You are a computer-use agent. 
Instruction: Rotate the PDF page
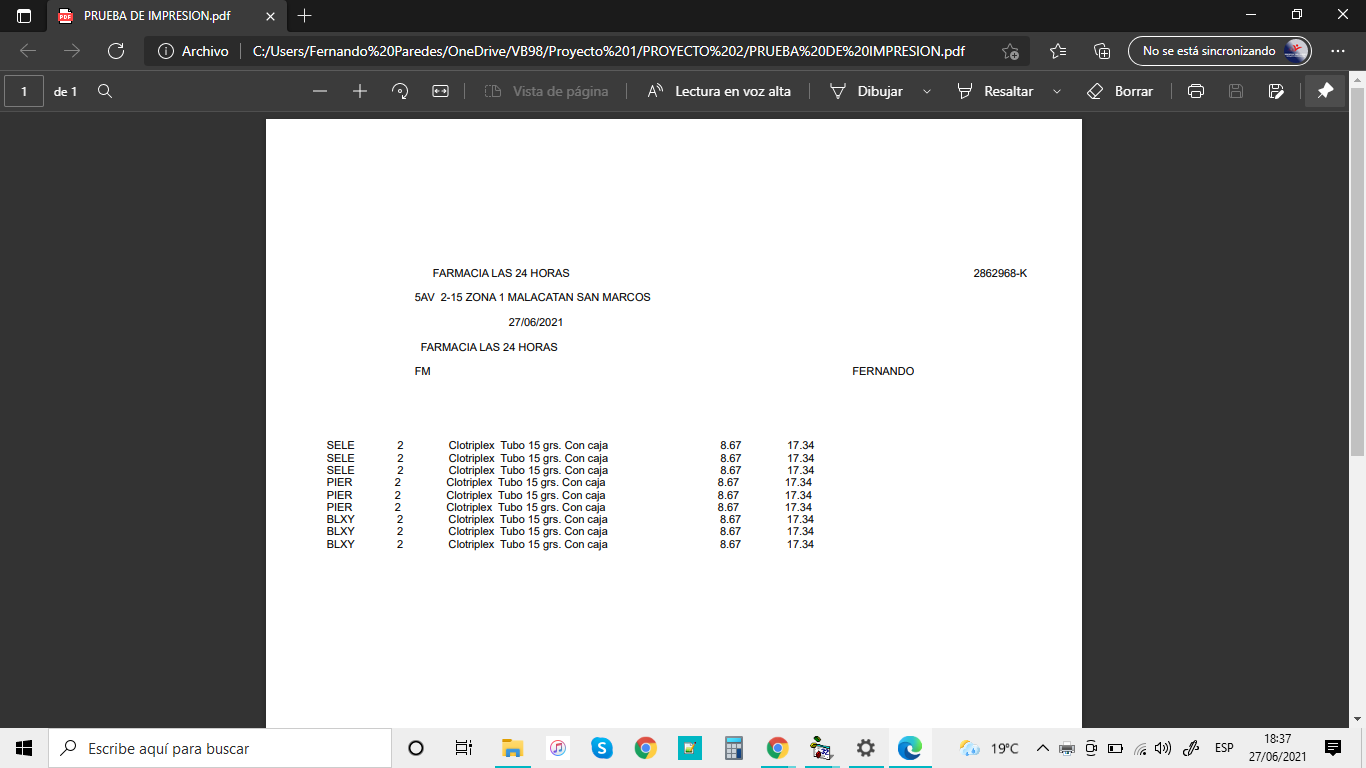[x=400, y=91]
